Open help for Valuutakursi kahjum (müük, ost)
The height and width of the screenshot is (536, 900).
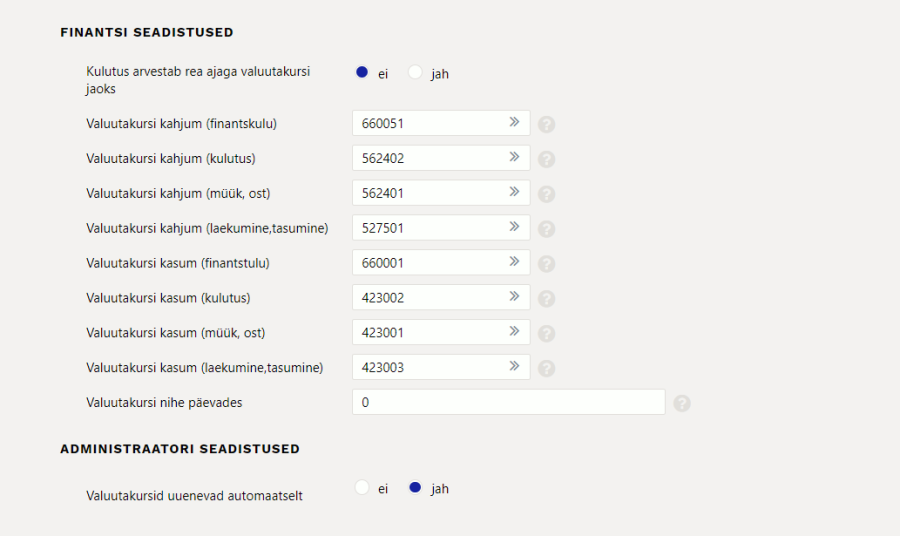546,194
